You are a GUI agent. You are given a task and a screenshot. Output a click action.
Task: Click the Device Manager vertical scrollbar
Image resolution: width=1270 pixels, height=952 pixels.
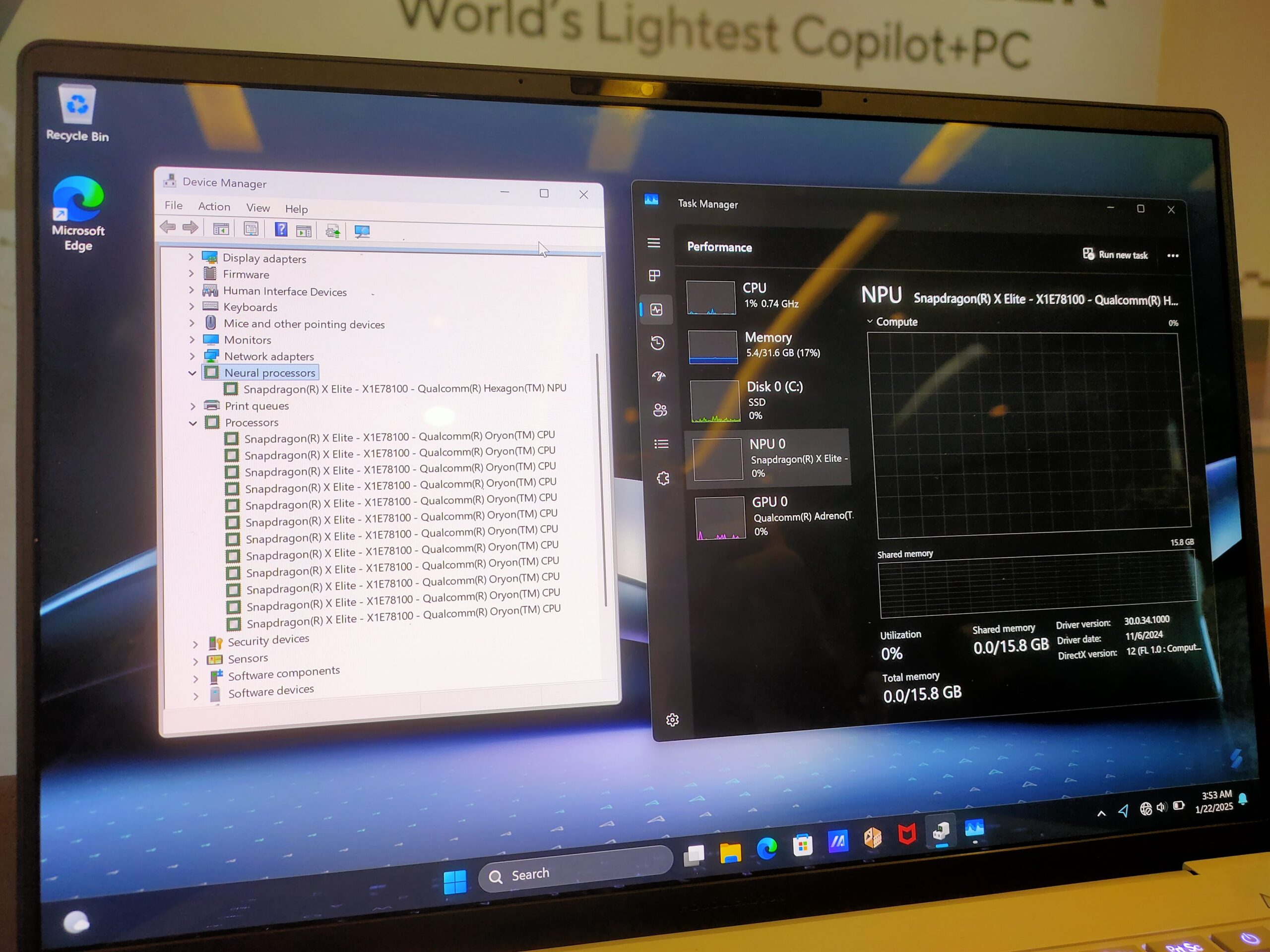(x=601, y=480)
